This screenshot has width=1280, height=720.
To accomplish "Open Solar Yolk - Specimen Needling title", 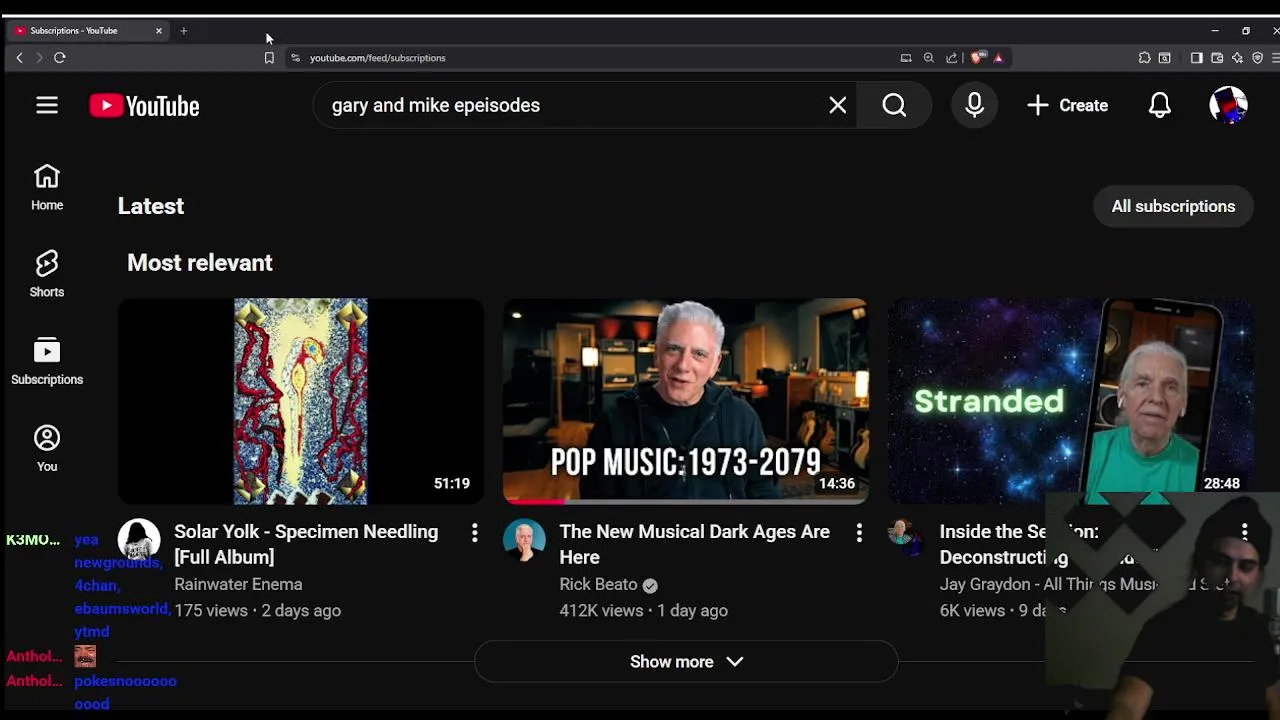I will (306, 544).
